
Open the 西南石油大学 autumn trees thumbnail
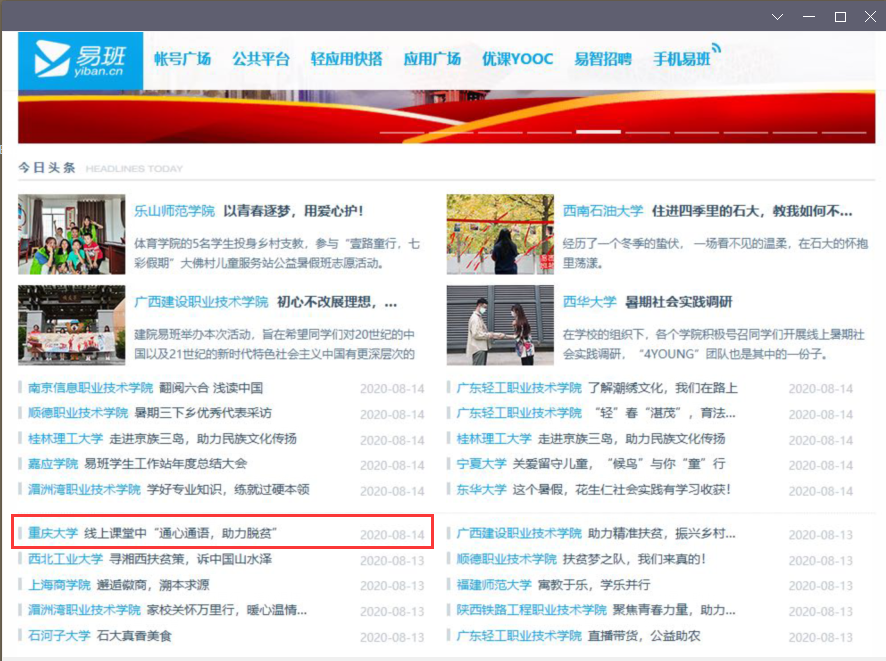click(500, 234)
